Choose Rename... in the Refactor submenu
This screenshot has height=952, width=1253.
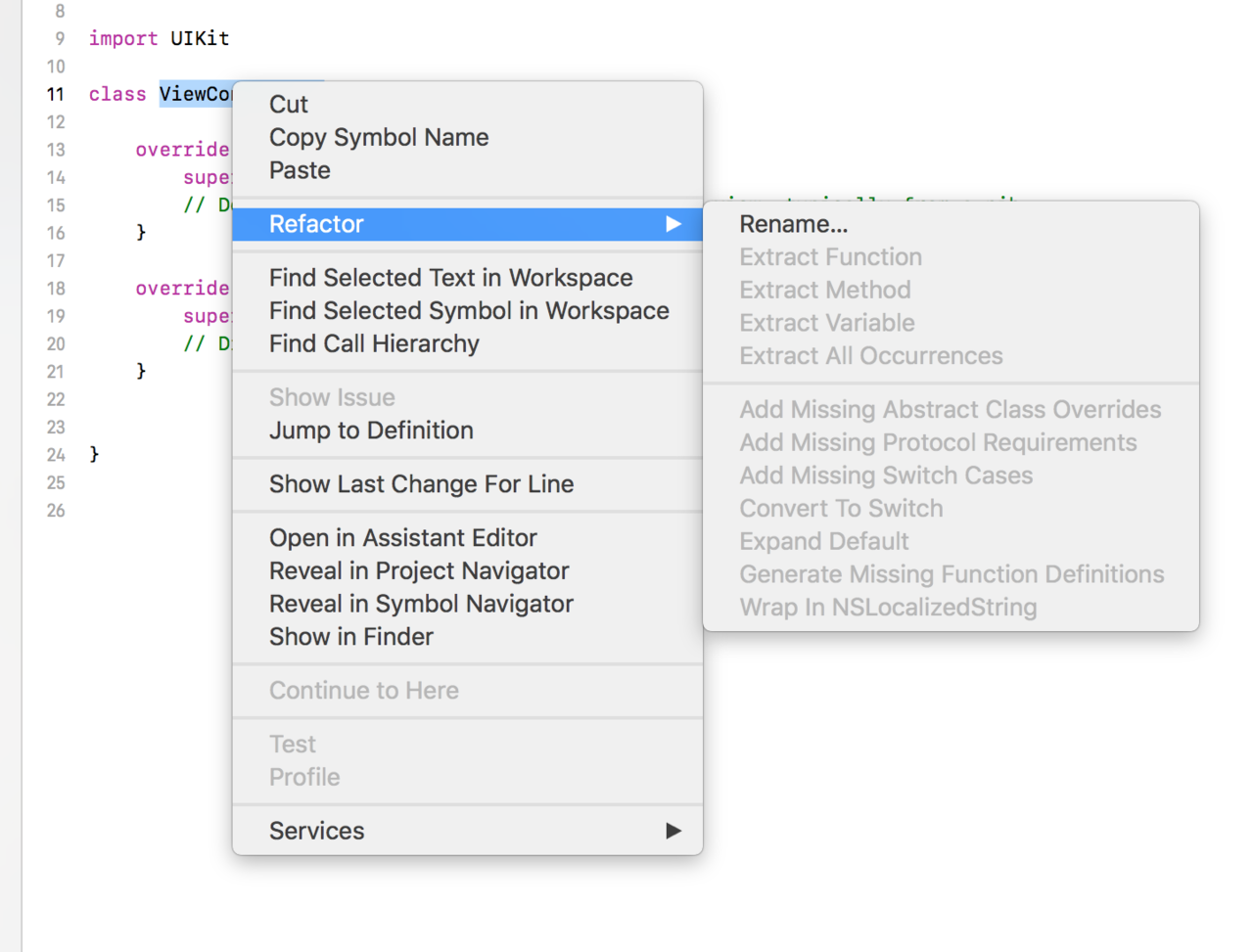[793, 224]
